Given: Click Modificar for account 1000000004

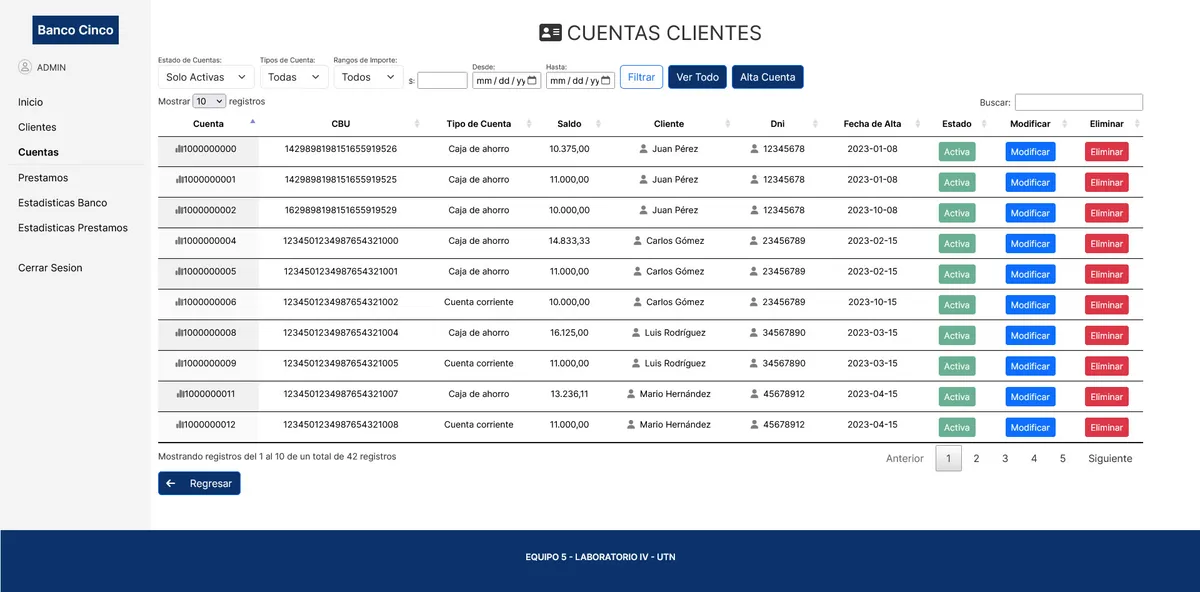Looking at the screenshot, I should click(x=1030, y=243).
